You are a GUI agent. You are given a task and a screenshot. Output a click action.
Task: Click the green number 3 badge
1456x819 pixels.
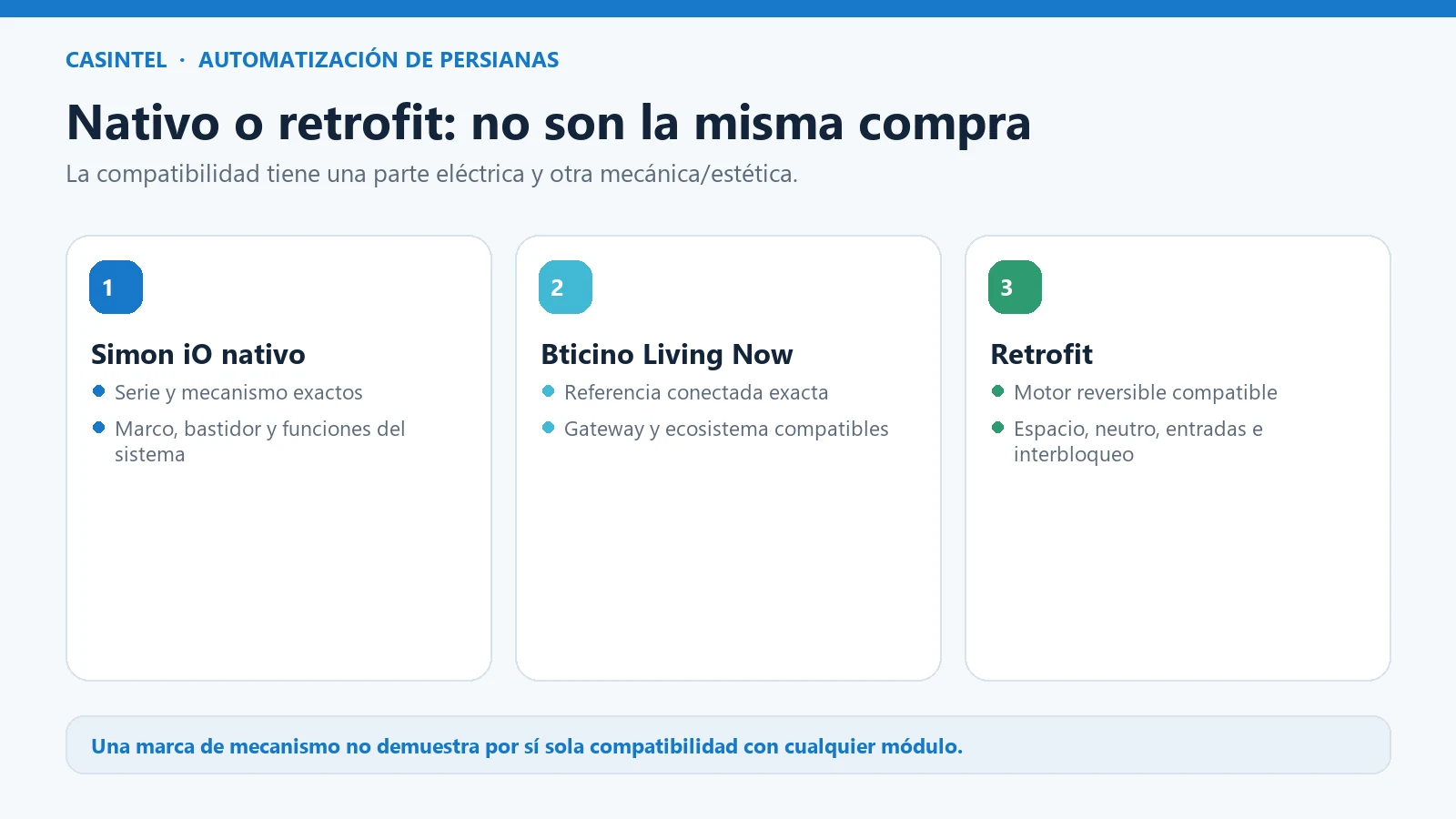pos(1015,288)
